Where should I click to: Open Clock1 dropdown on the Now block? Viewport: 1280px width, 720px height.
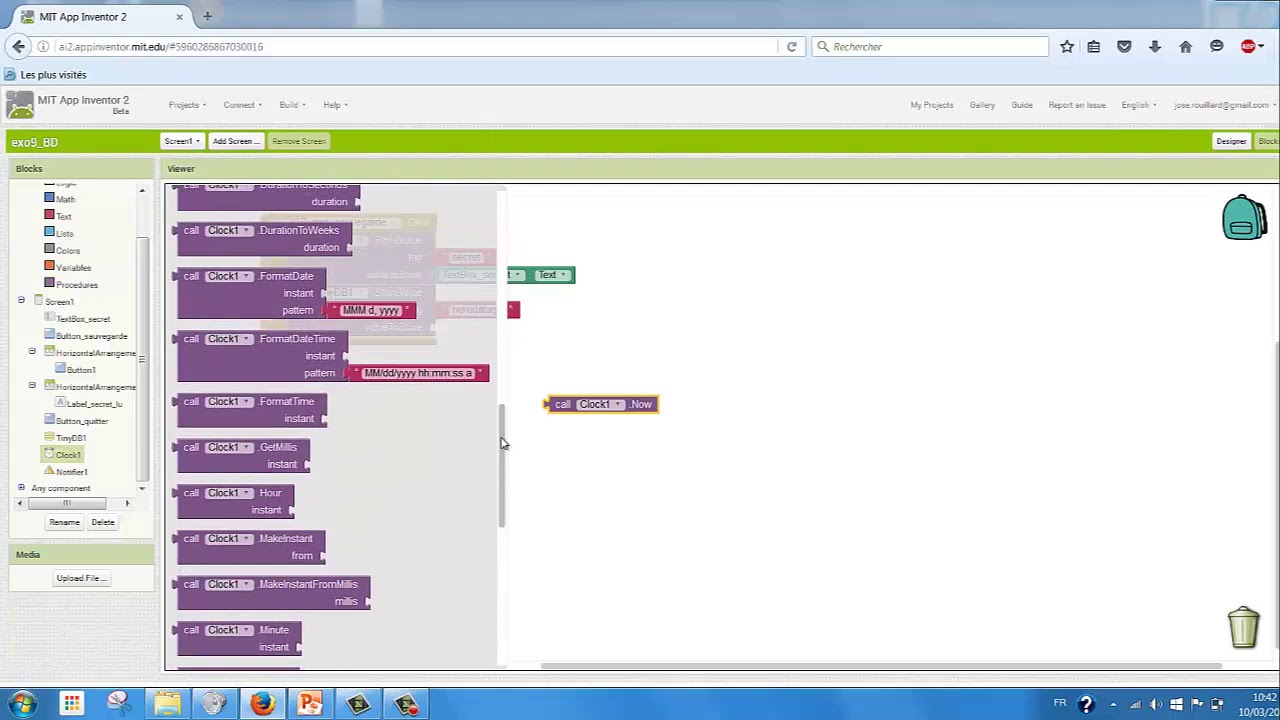(x=600, y=404)
